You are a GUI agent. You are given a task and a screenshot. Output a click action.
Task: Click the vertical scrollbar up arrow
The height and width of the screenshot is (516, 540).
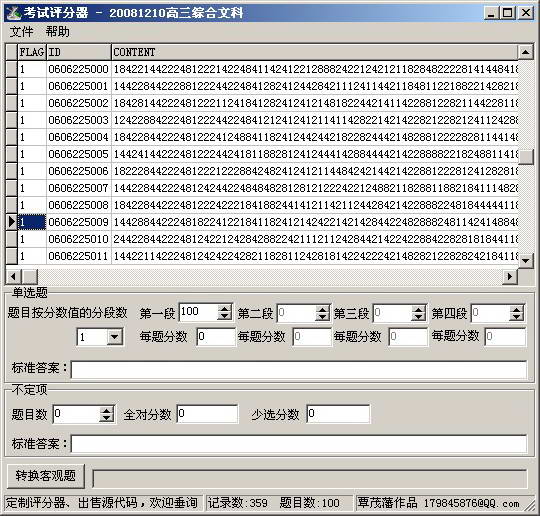526,52
